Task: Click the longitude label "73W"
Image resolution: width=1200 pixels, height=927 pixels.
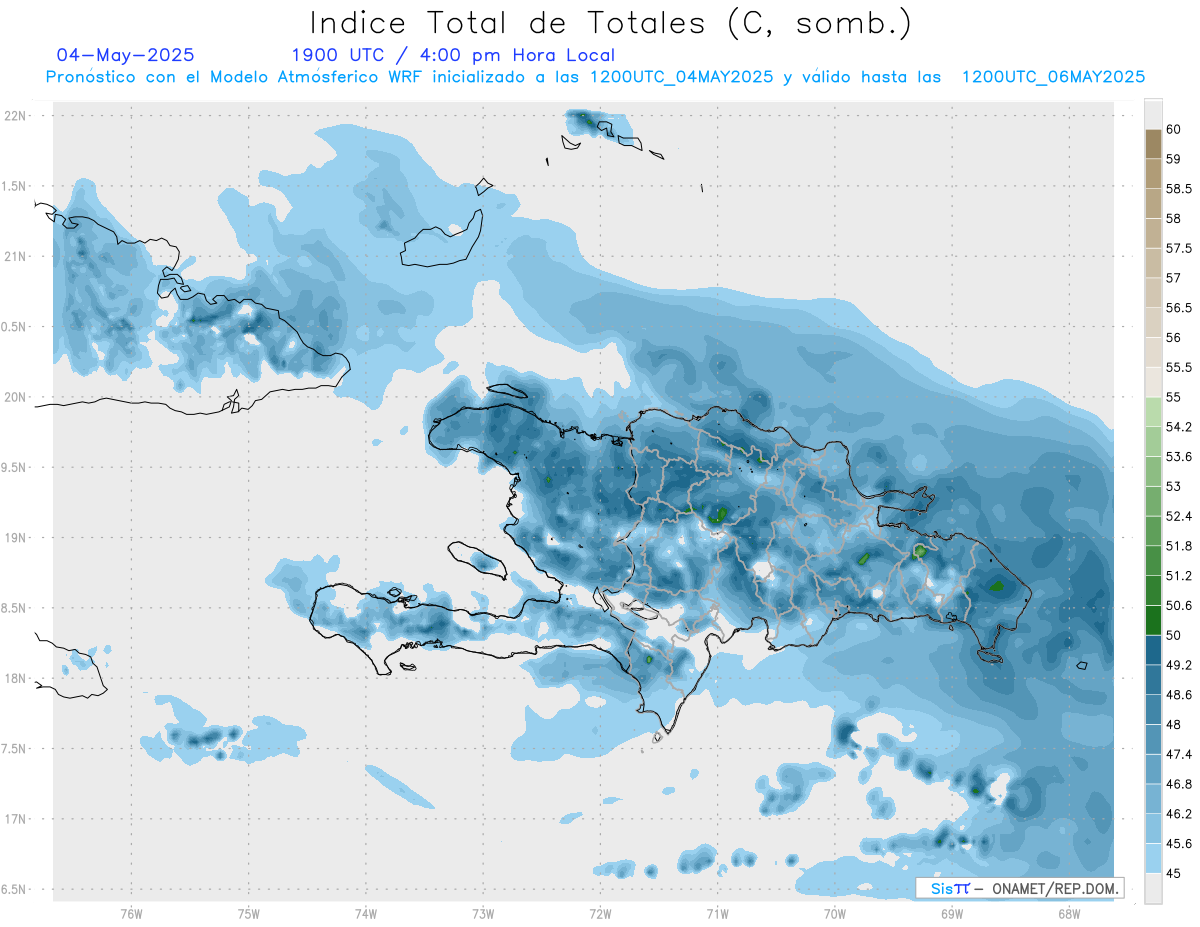Action: point(483,913)
